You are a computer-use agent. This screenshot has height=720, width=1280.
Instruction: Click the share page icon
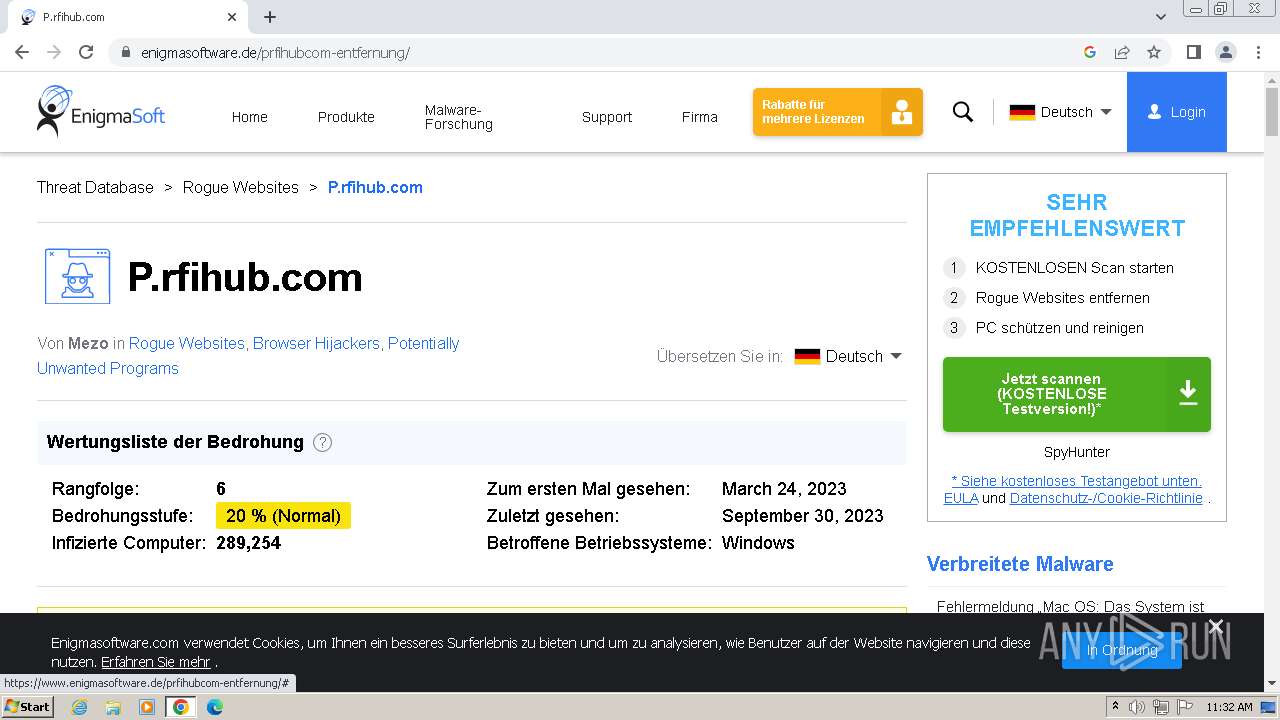[x=1122, y=52]
